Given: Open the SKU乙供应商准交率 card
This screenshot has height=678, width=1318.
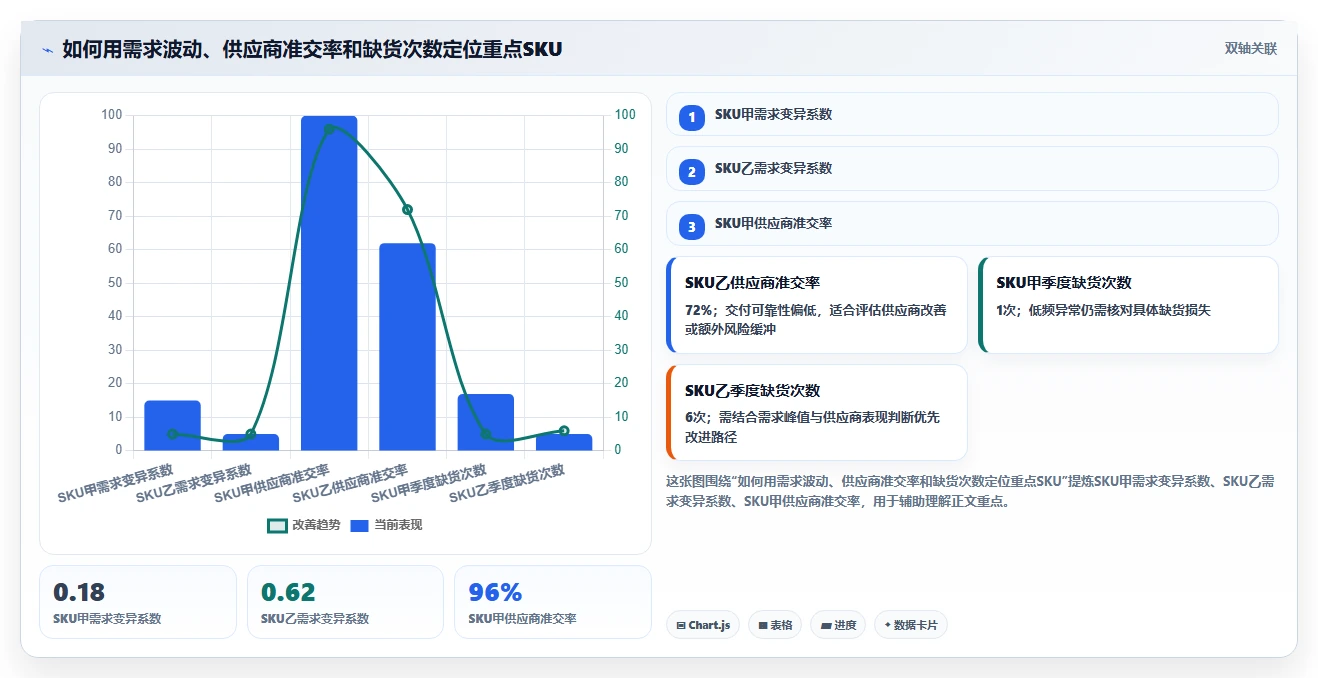Looking at the screenshot, I should (x=817, y=305).
